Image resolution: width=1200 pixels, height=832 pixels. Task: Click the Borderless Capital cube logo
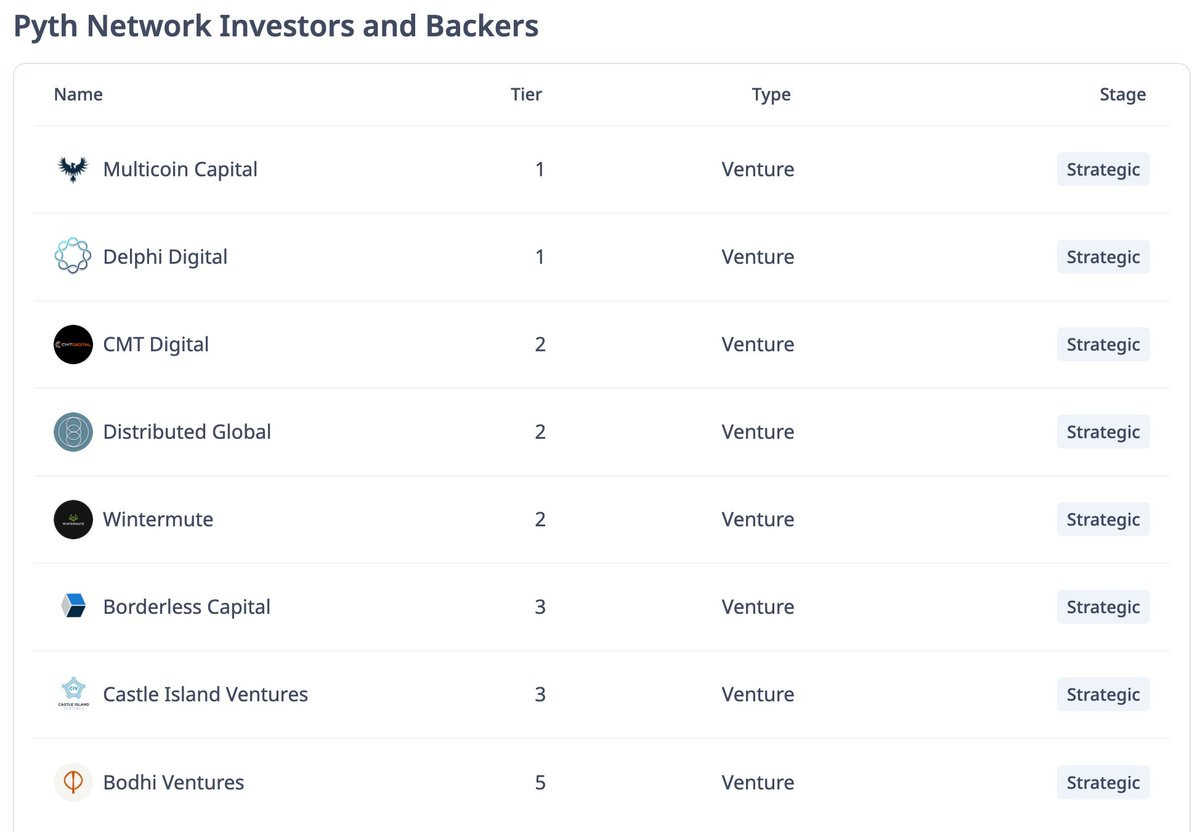[72, 606]
